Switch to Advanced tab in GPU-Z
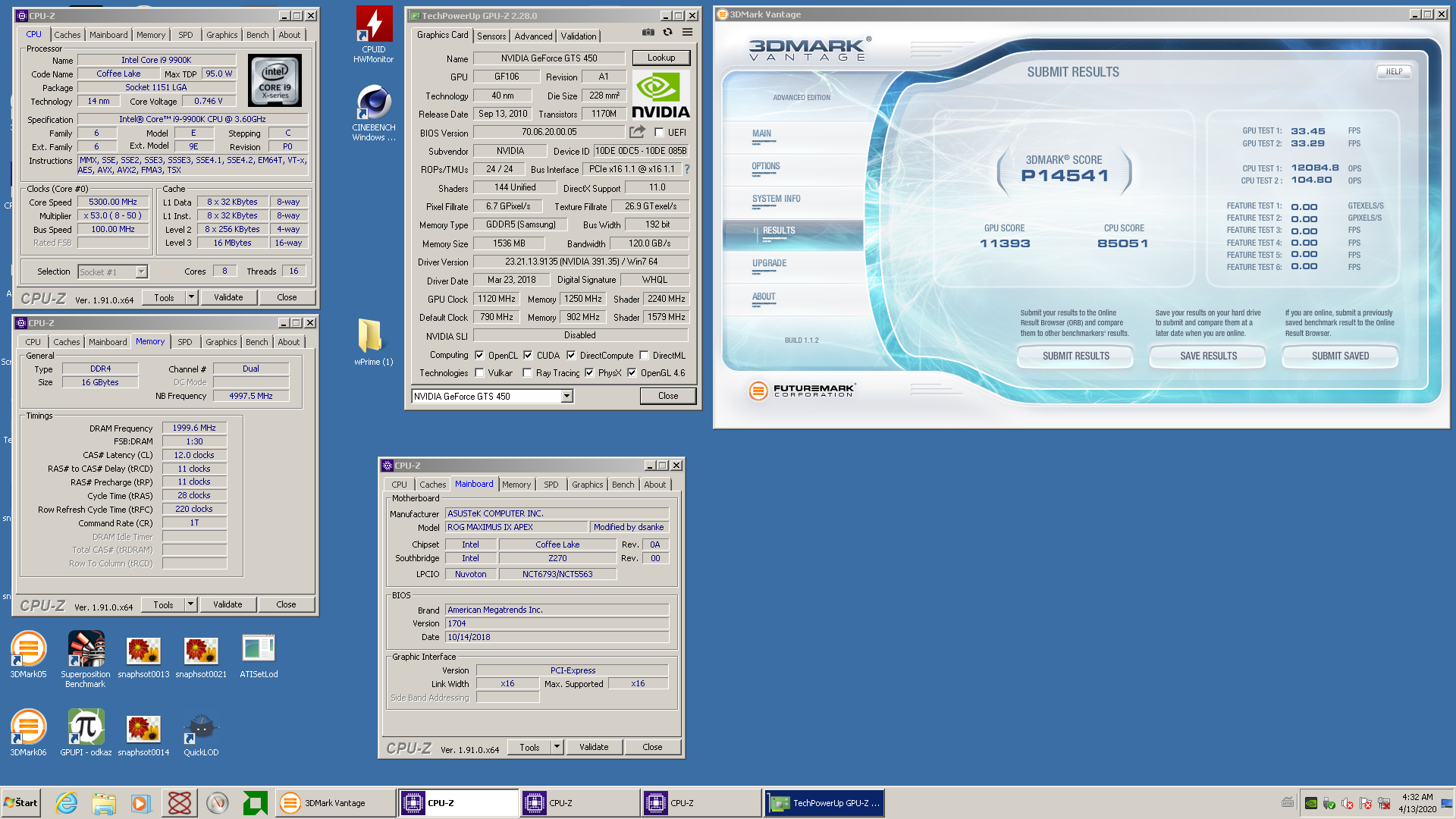 [x=533, y=36]
